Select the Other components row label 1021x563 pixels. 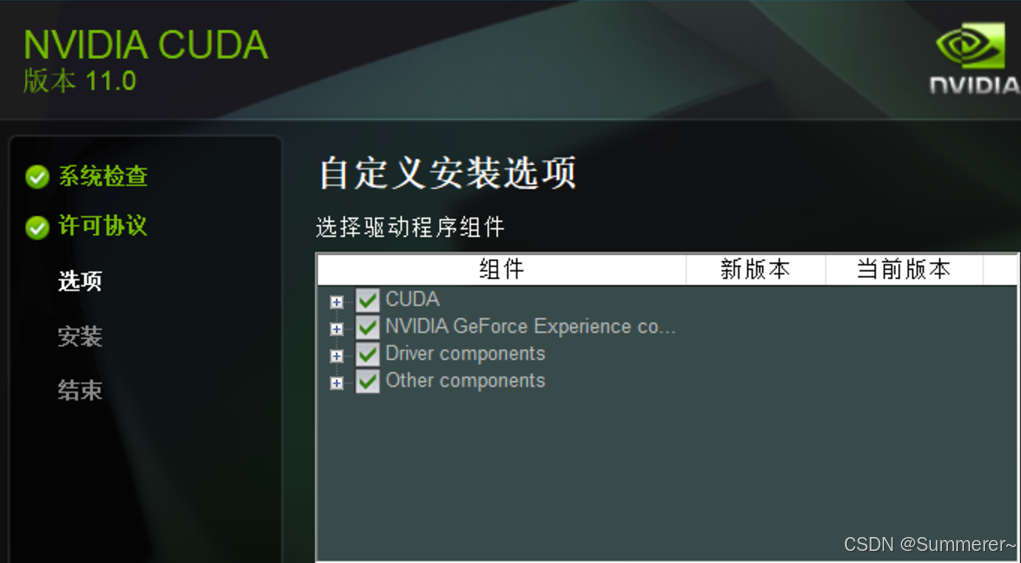coord(465,380)
